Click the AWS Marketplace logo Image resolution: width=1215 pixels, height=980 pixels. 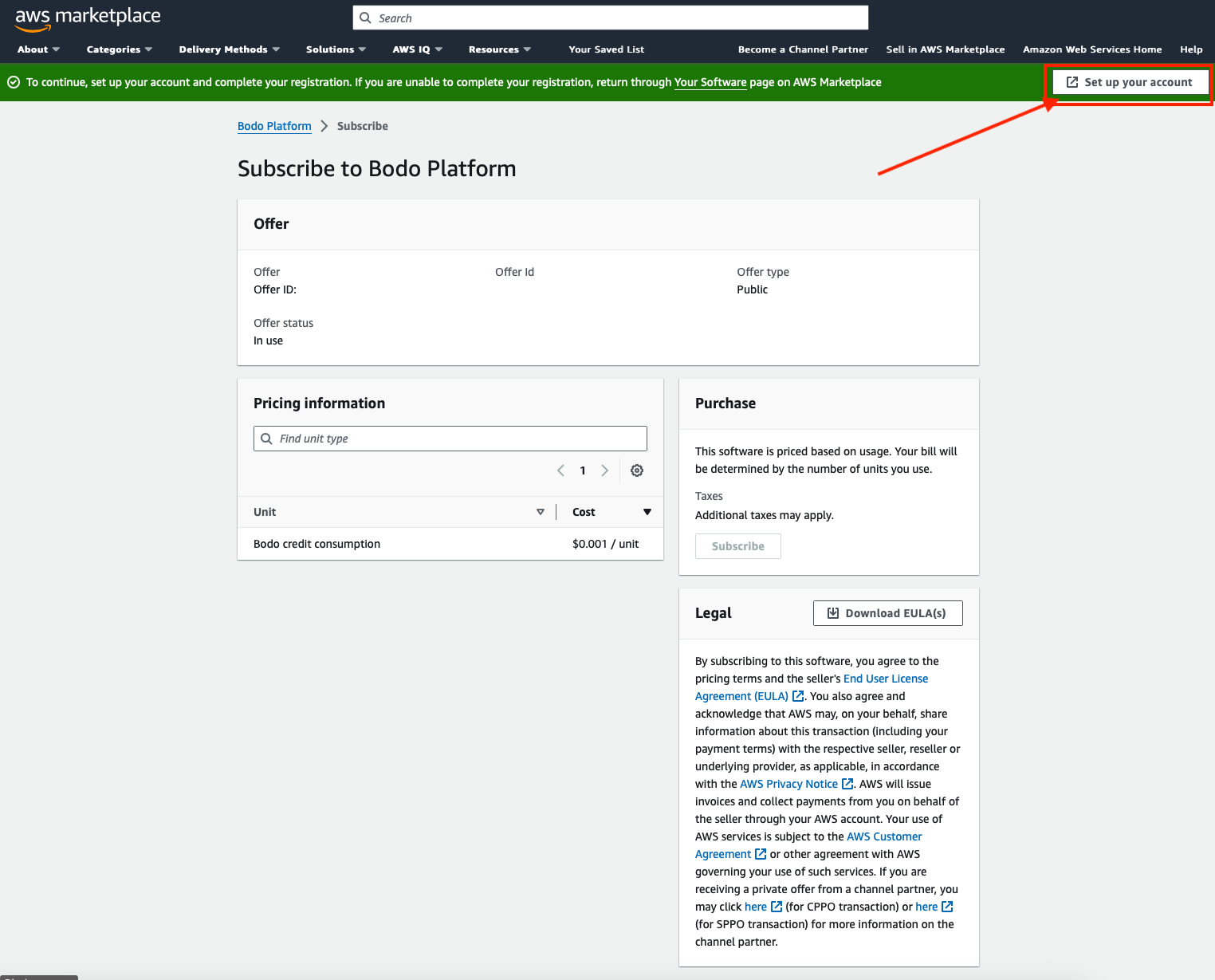pos(88,18)
